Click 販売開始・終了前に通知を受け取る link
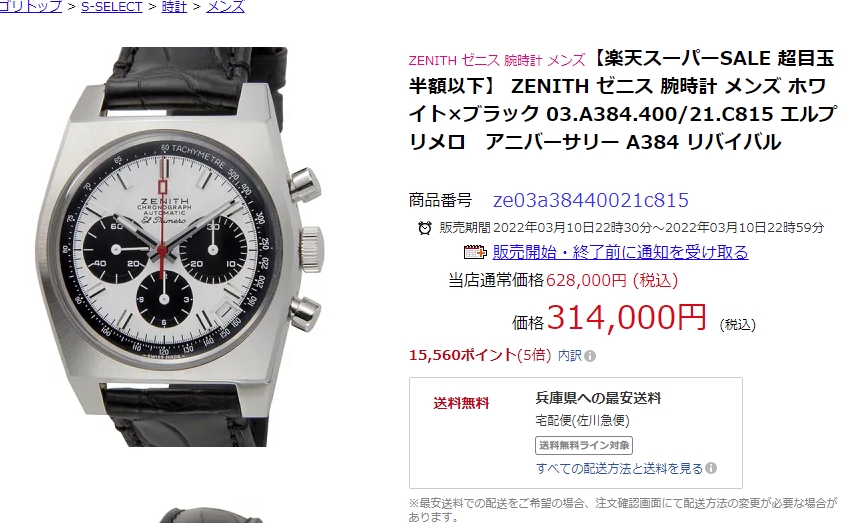Viewport: 854px width, 523px height. 620,252
